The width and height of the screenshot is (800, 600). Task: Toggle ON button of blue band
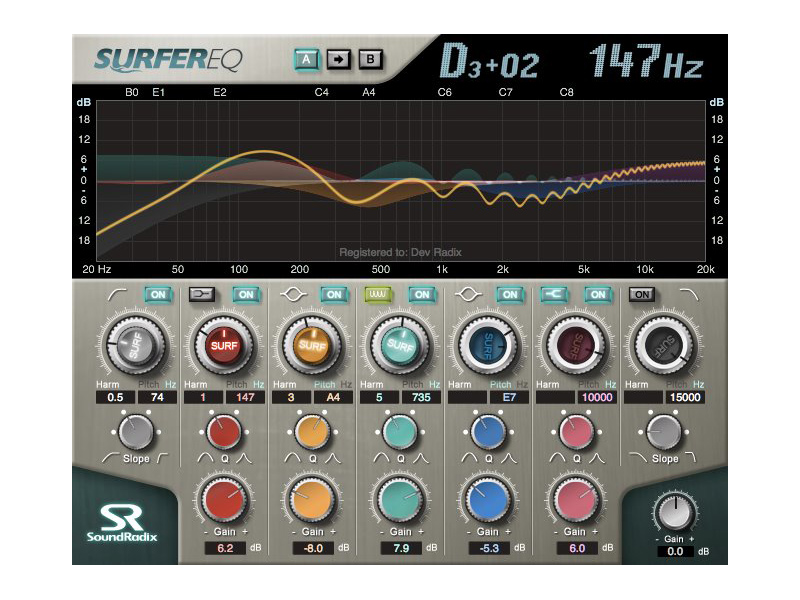(510, 294)
